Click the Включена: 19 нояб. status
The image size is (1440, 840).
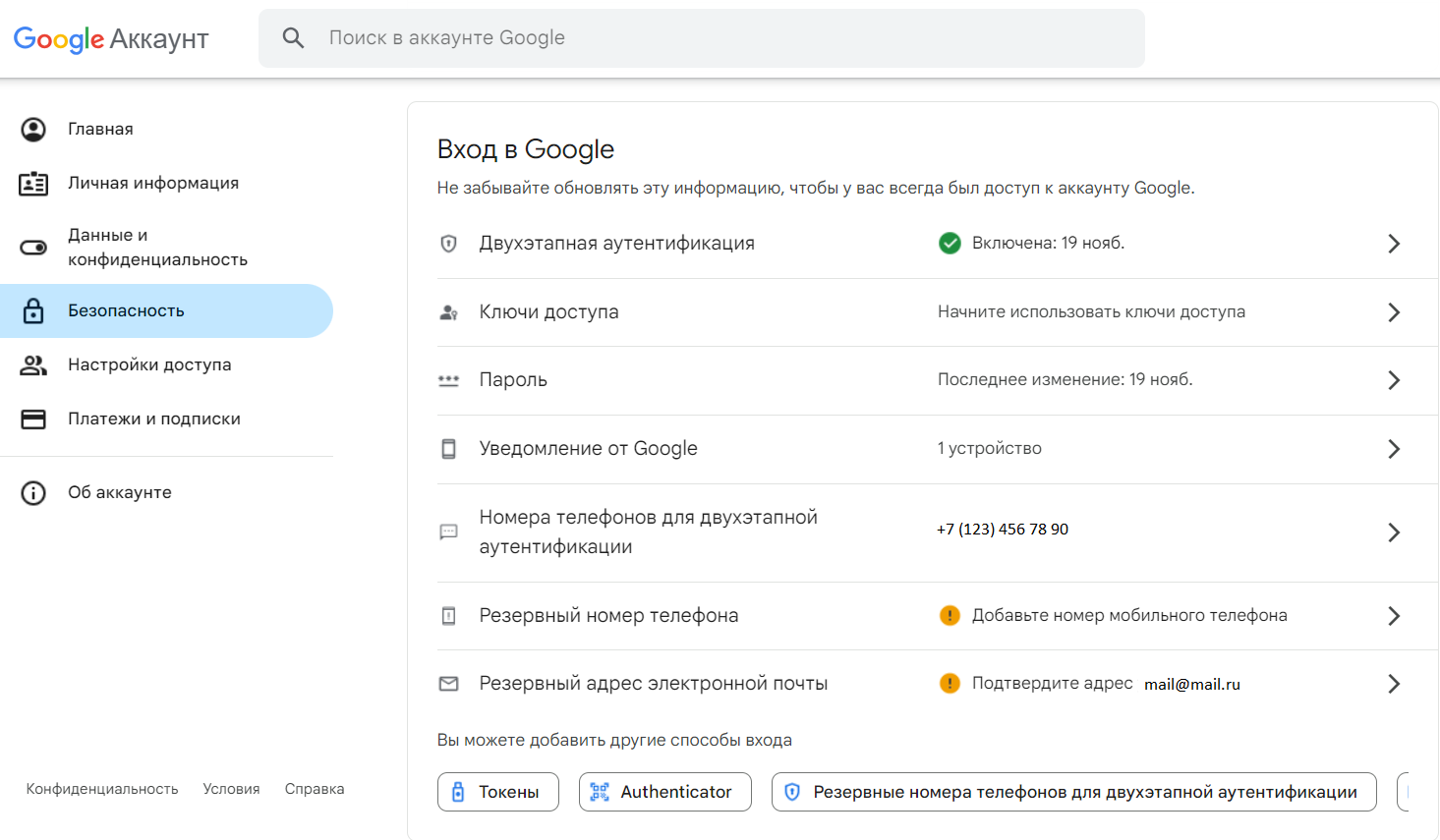tap(1049, 244)
